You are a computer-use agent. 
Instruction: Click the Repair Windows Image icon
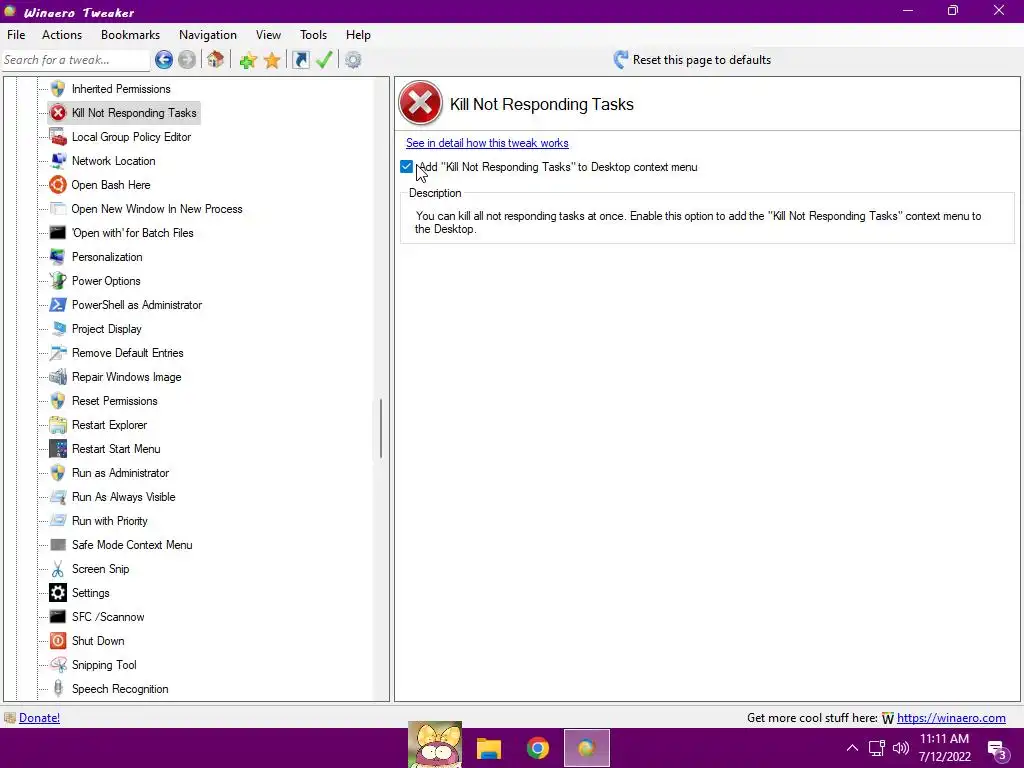pos(58,377)
